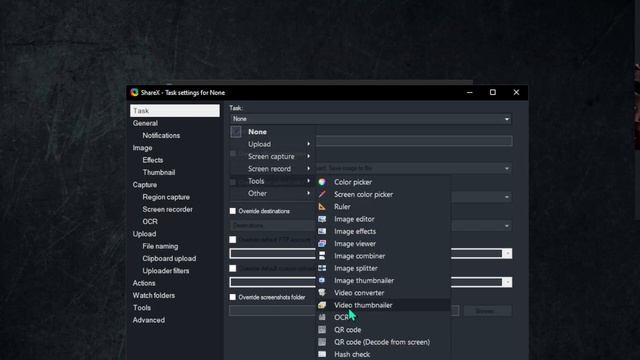Click the Video converter icon

pos(322,293)
